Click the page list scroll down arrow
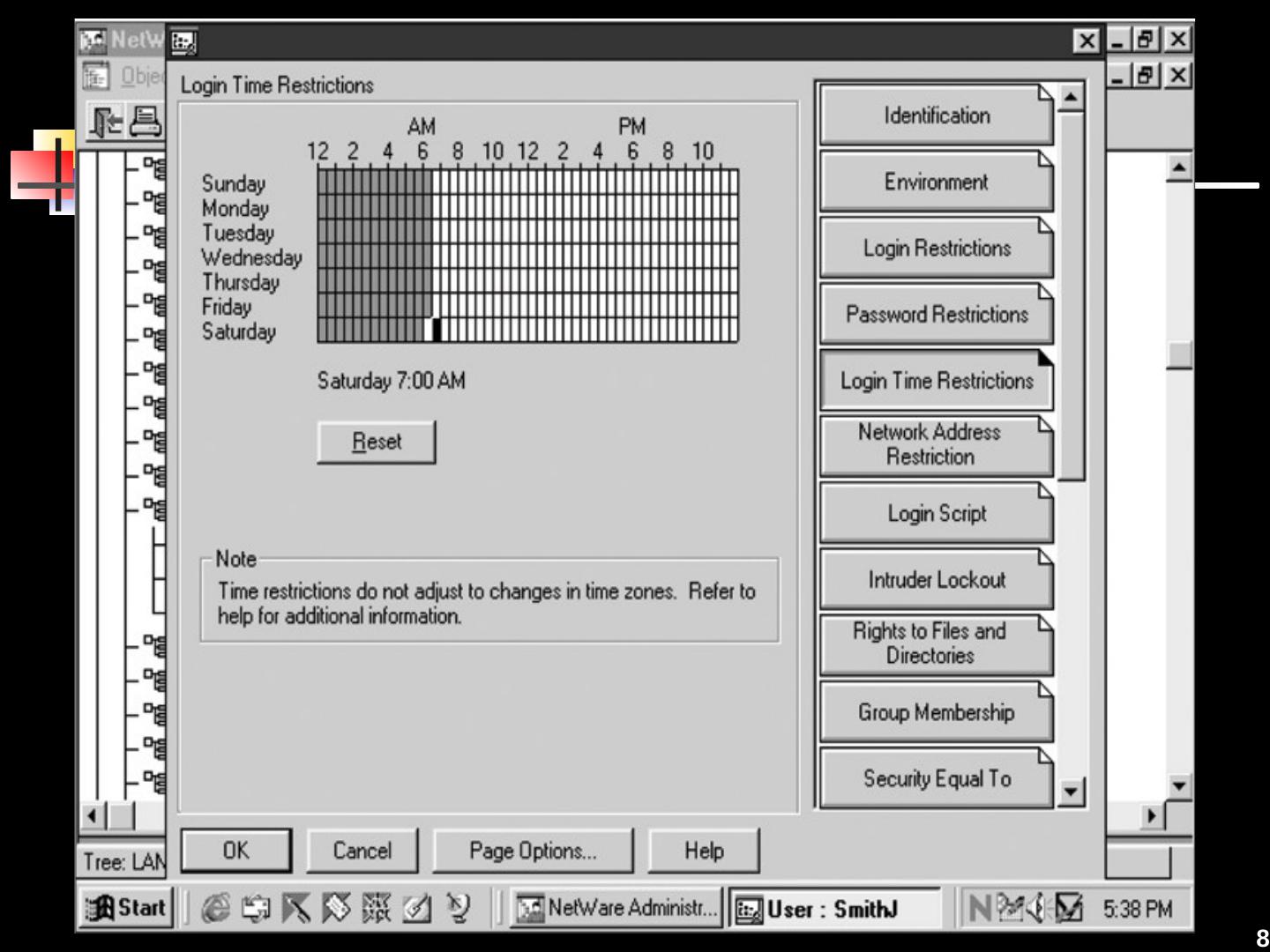Screen dimensions: 1270x952 (x=1071, y=792)
